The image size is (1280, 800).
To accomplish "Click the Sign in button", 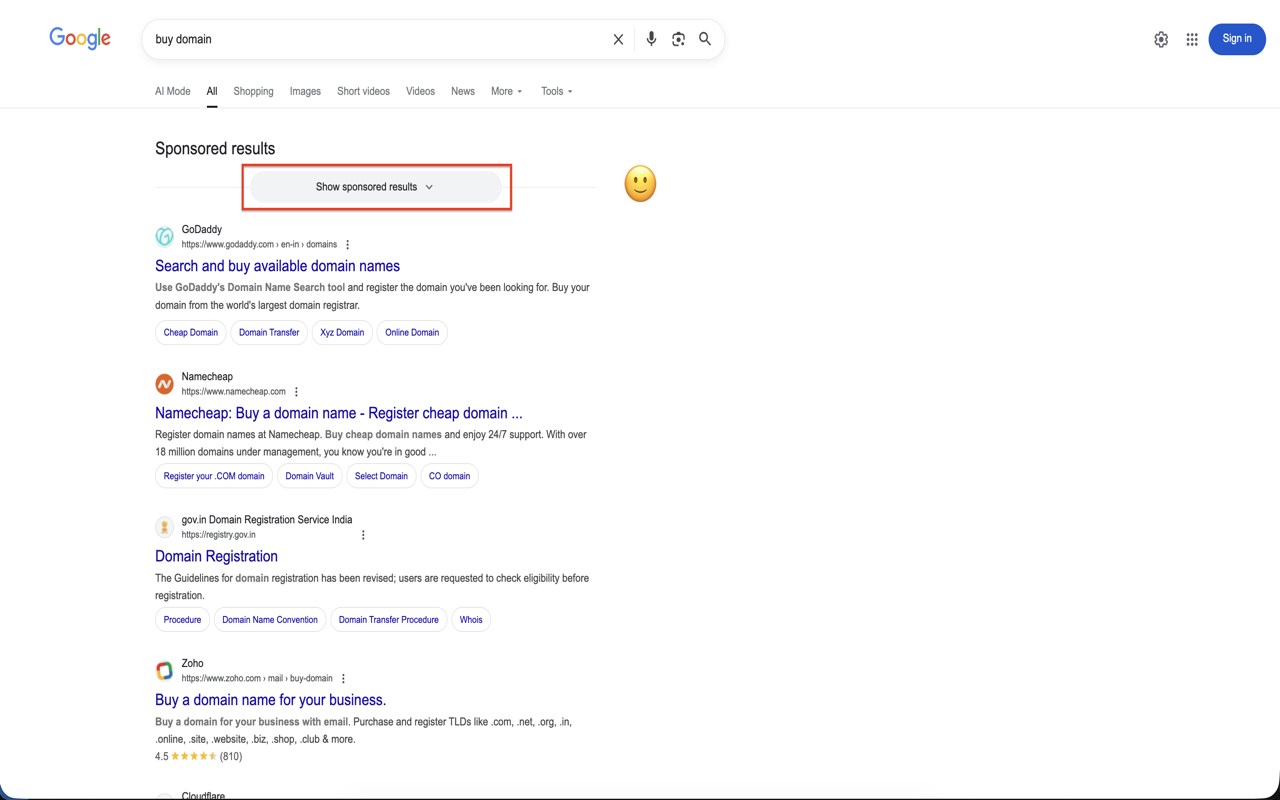I will pos(1237,39).
